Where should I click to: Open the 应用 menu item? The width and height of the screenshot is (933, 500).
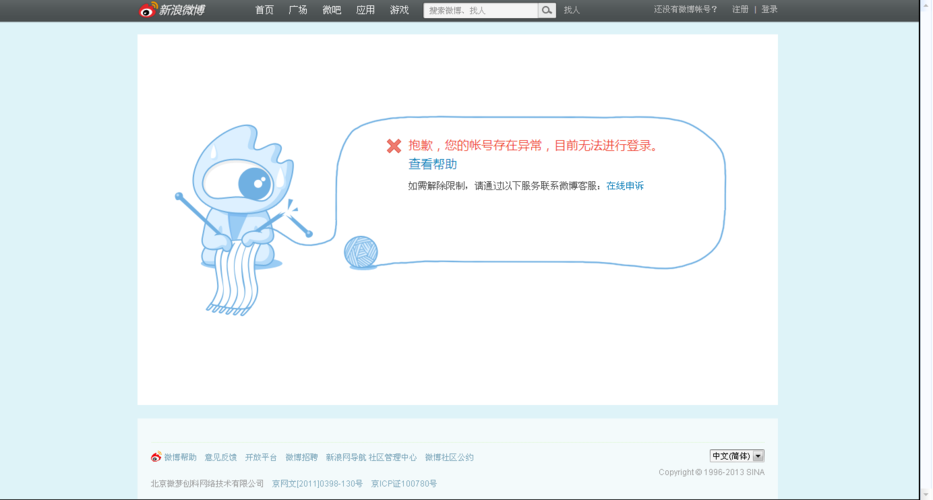tap(365, 10)
